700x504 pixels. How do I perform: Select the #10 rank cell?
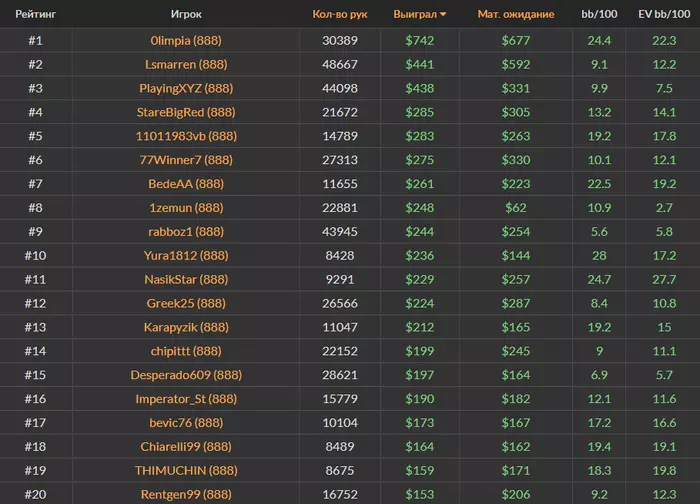(35, 255)
